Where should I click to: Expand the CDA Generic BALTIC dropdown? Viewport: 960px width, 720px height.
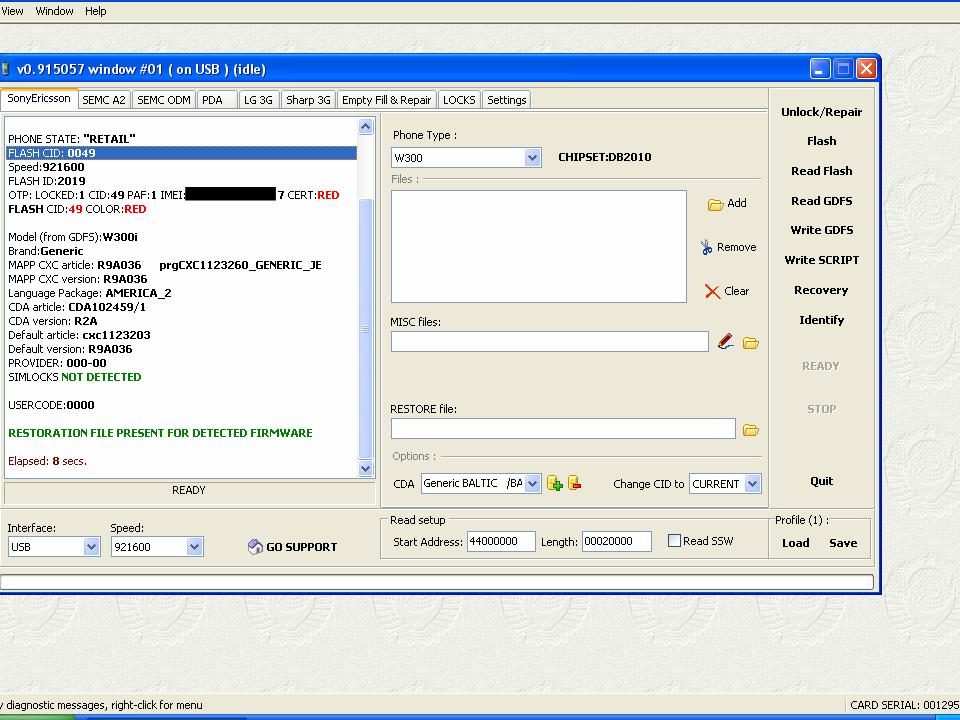click(532, 483)
